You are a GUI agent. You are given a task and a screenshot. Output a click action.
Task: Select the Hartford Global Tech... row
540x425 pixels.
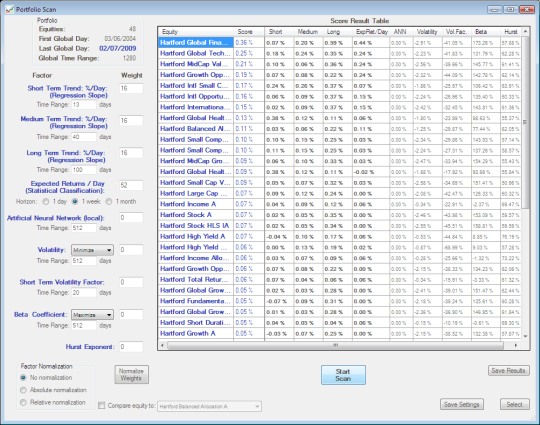pyautogui.click(x=340, y=53)
